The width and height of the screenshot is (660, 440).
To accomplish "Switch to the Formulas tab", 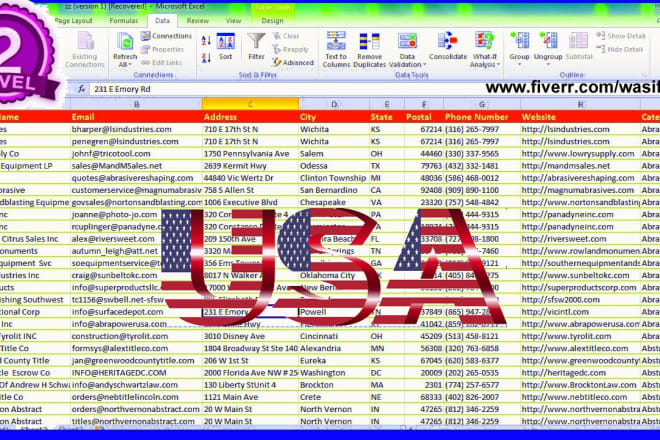I will point(123,20).
